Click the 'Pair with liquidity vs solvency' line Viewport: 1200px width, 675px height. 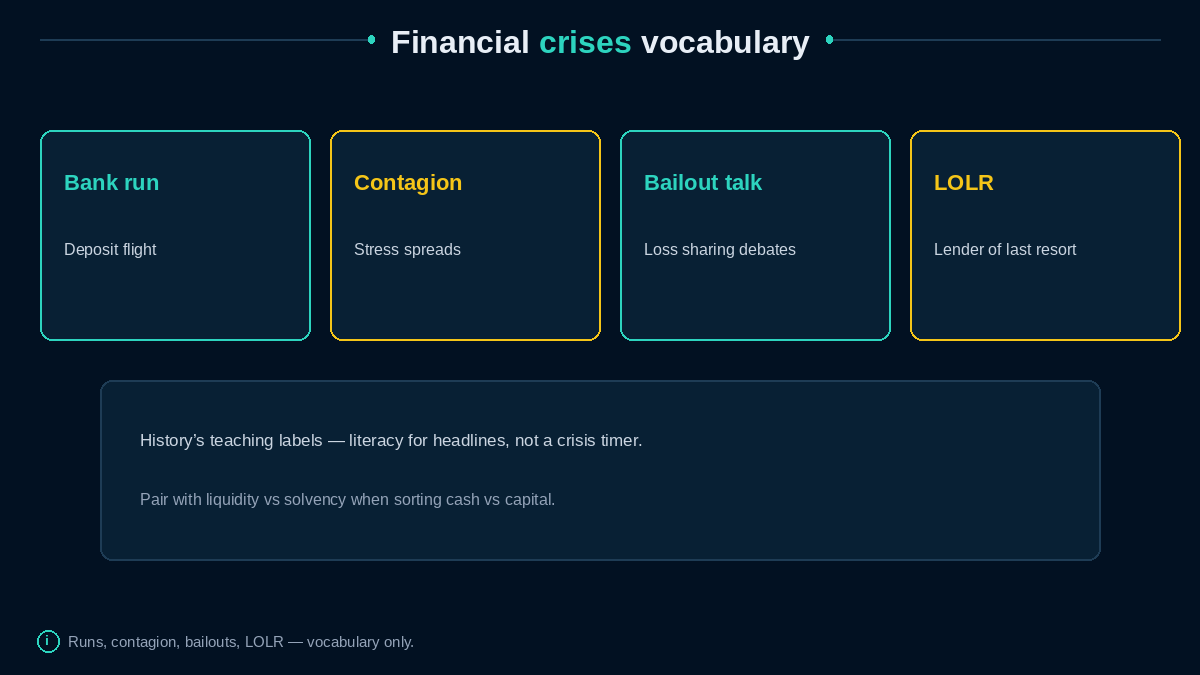click(x=347, y=499)
